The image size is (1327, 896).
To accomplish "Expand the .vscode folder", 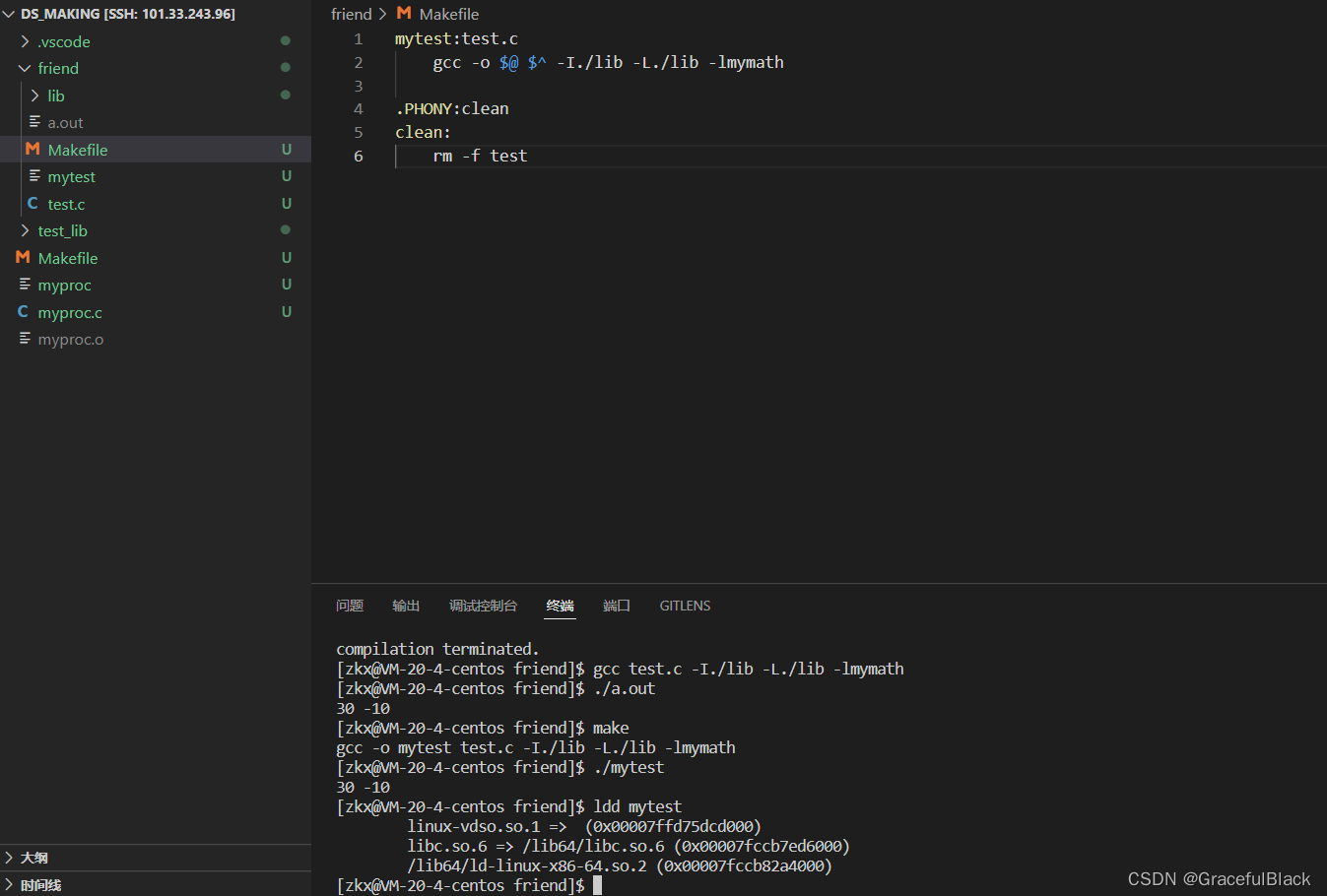I will (x=26, y=41).
